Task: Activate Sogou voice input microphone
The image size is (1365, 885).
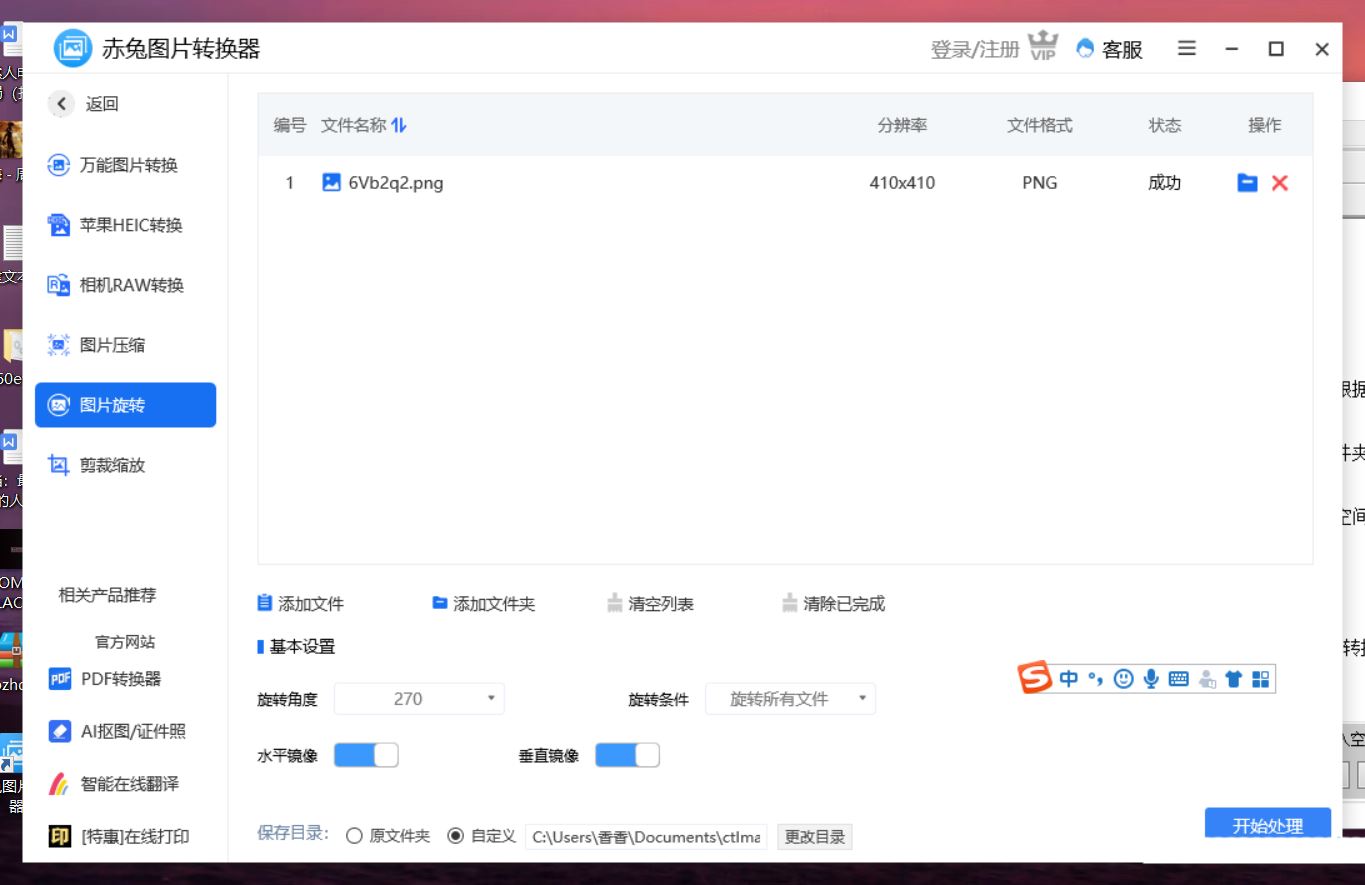Action: (1151, 679)
